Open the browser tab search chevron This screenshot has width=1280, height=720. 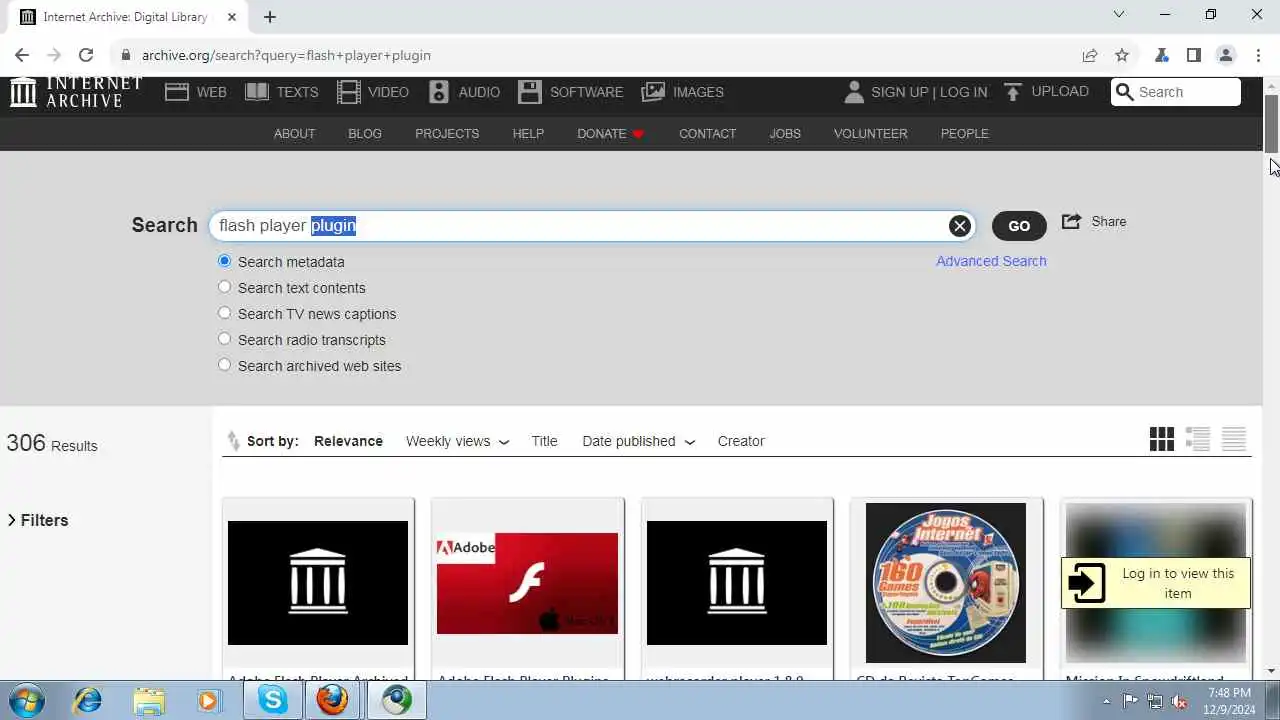(x=1119, y=15)
